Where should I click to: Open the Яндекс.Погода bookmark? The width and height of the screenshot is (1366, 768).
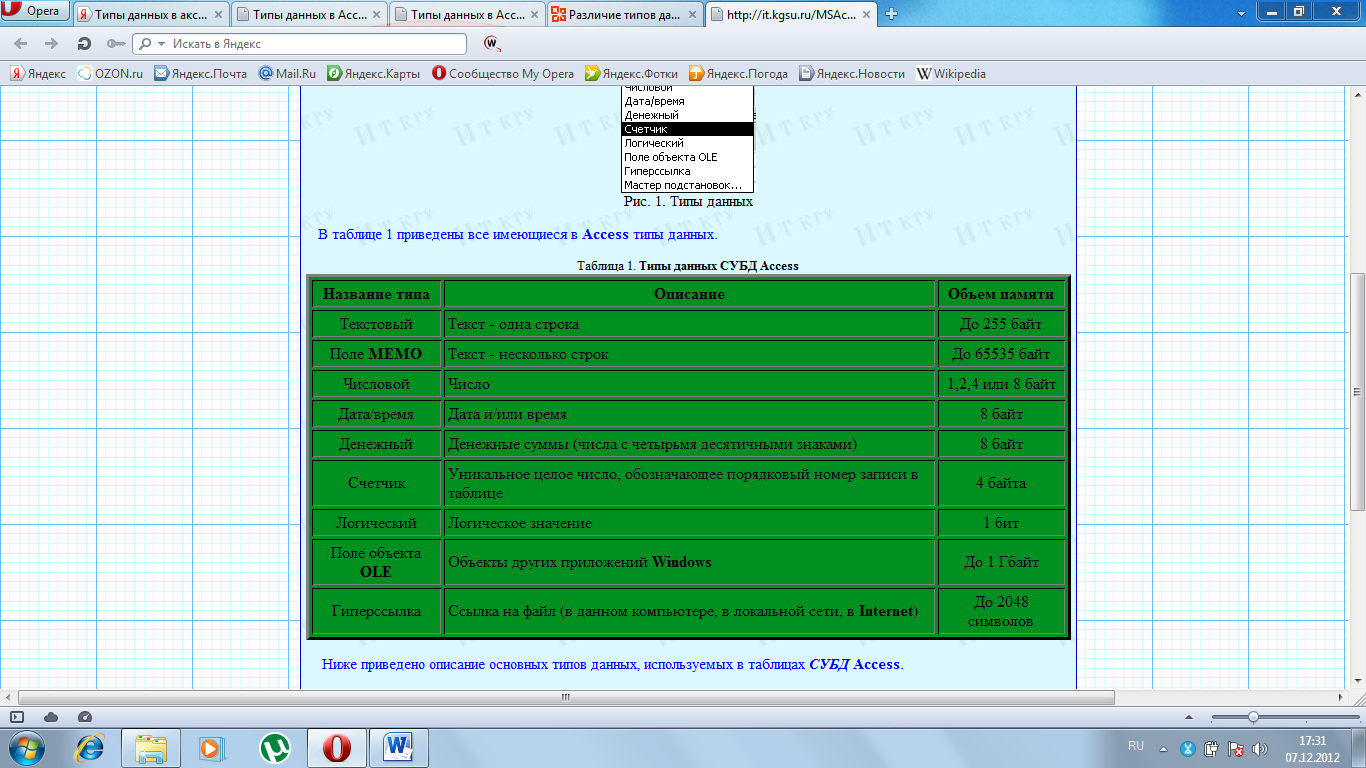(738, 73)
